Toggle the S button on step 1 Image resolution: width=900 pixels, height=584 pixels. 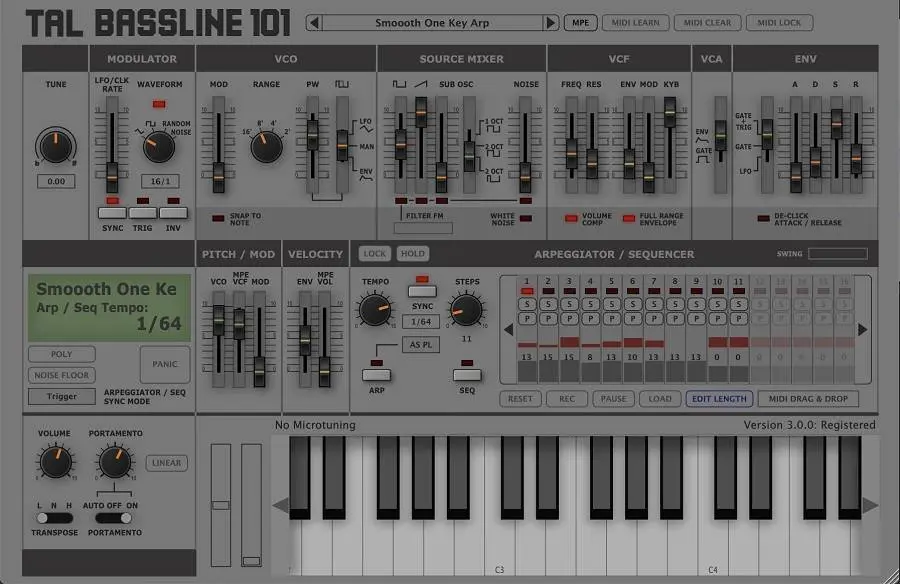point(527,304)
